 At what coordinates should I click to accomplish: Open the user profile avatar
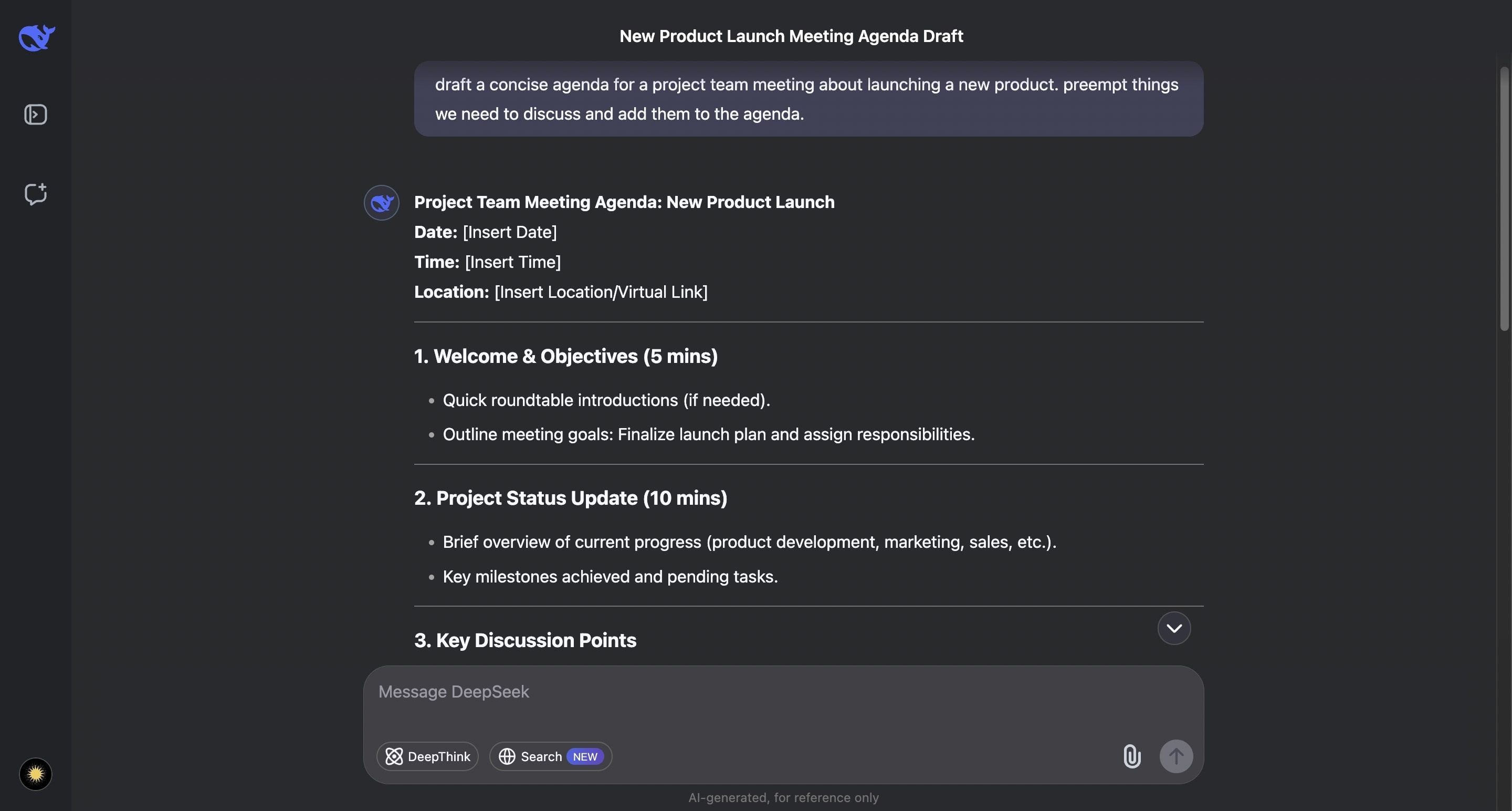[36, 774]
